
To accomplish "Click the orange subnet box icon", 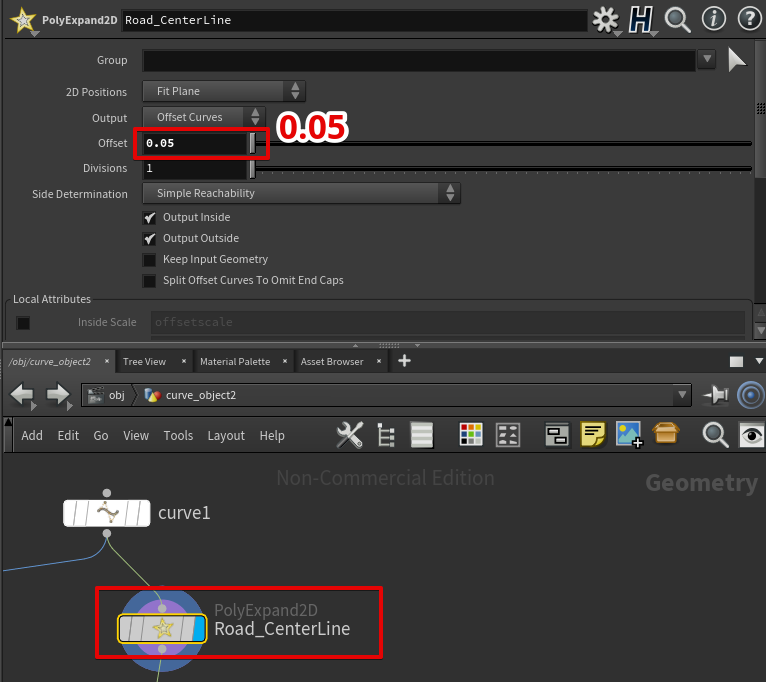I will point(666,433).
